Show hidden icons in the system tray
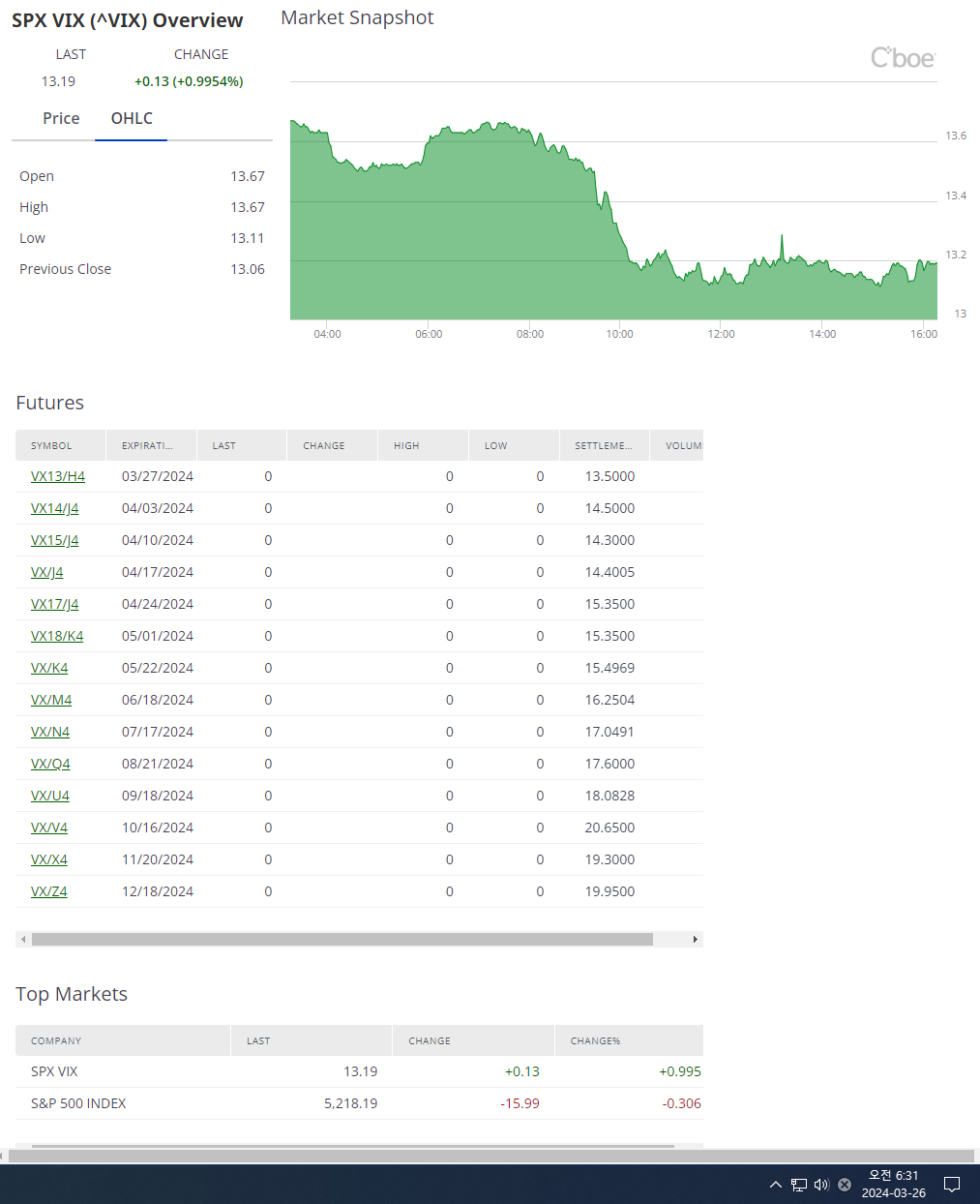This screenshot has height=1204, width=980. (x=776, y=1185)
